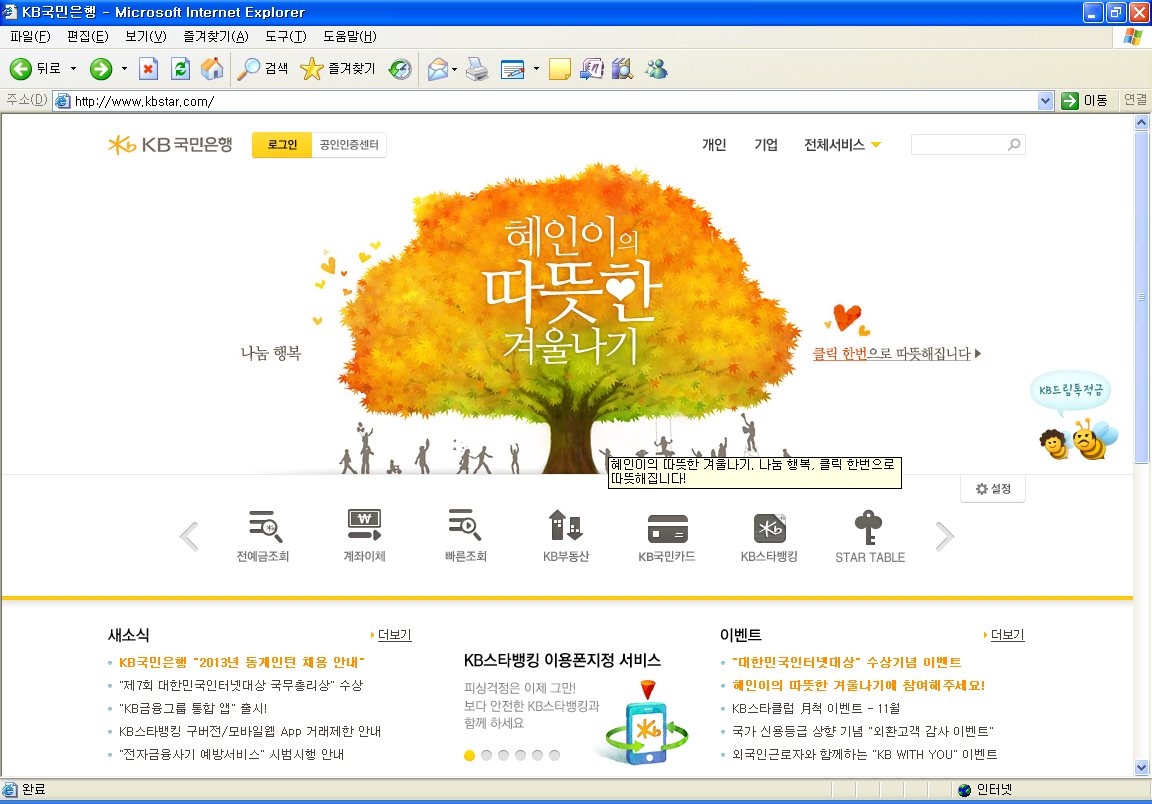The height and width of the screenshot is (804, 1152).
Task: Click the yellow 로그인 button
Action: click(282, 145)
